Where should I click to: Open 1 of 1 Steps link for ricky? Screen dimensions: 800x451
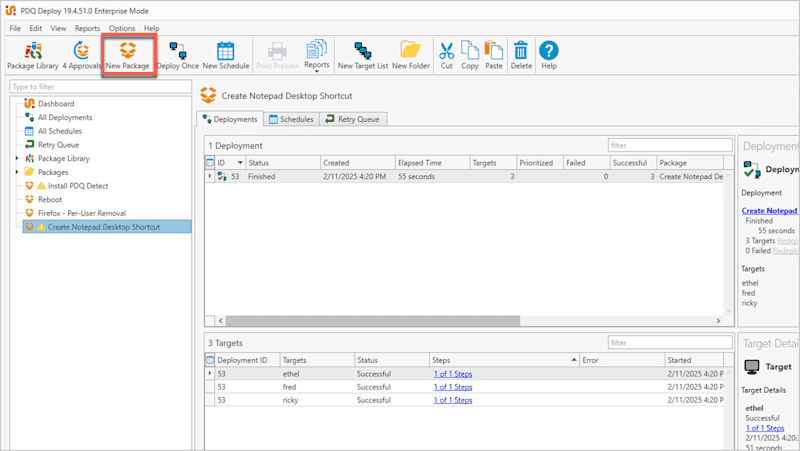tap(453, 400)
